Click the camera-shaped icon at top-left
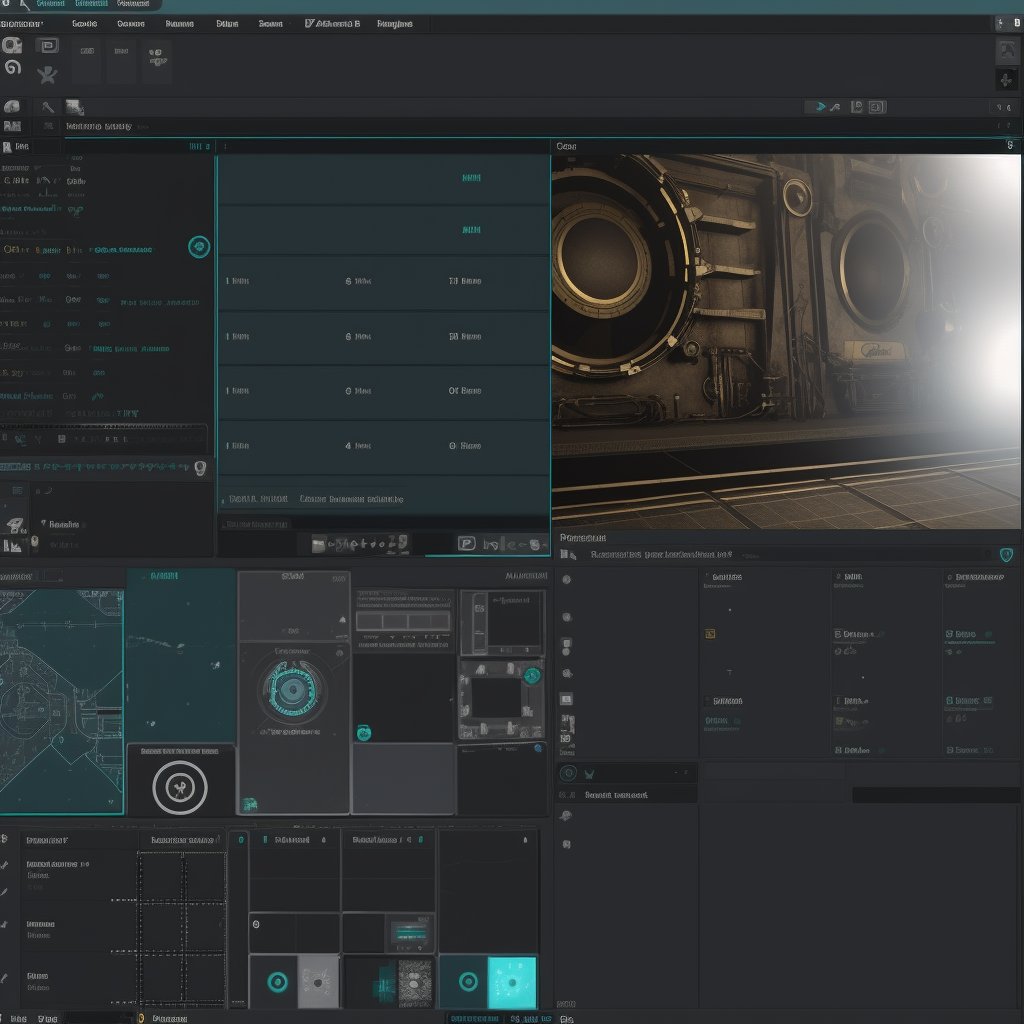 (12, 45)
